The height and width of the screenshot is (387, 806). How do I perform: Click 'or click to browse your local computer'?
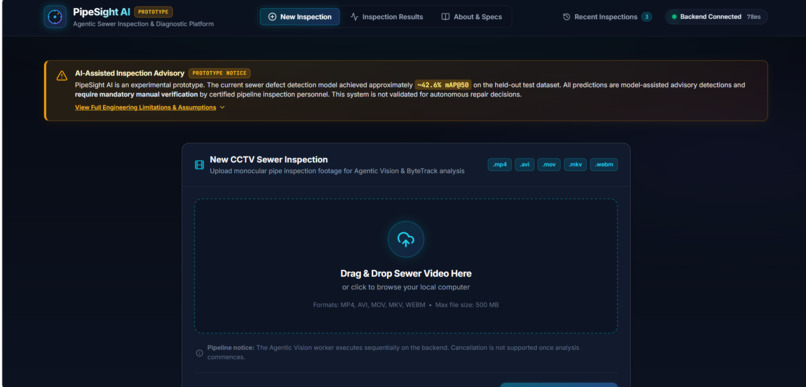click(x=406, y=287)
